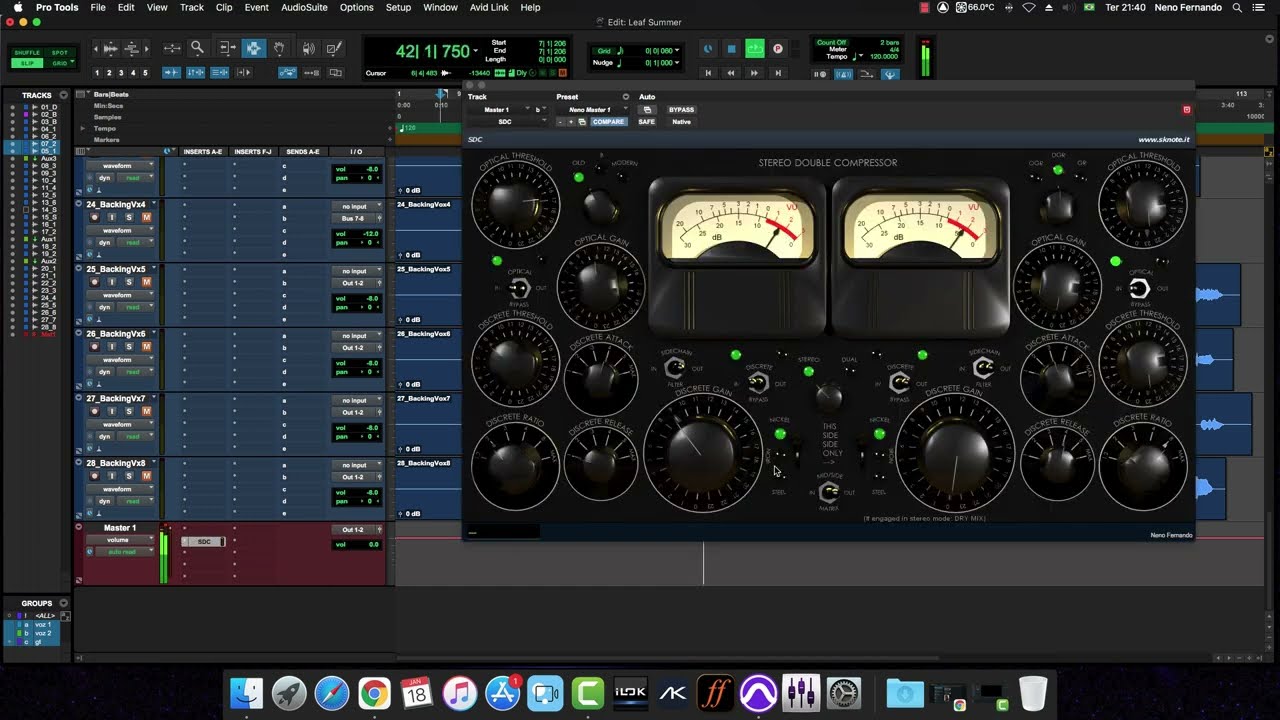This screenshot has height=720, width=1280.
Task: Click the Fast Forward transport button
Action: pos(754,73)
